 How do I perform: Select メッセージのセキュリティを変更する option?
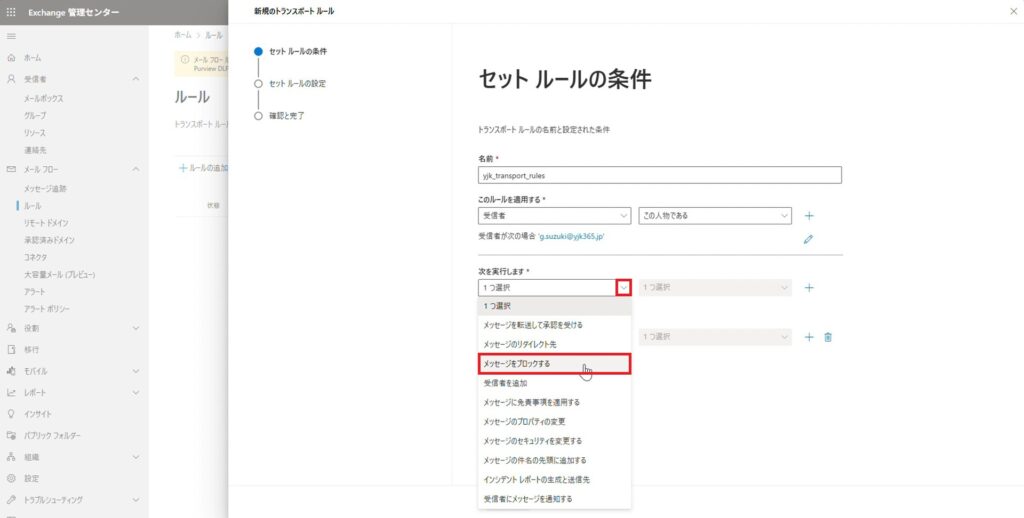pyautogui.click(x=554, y=441)
